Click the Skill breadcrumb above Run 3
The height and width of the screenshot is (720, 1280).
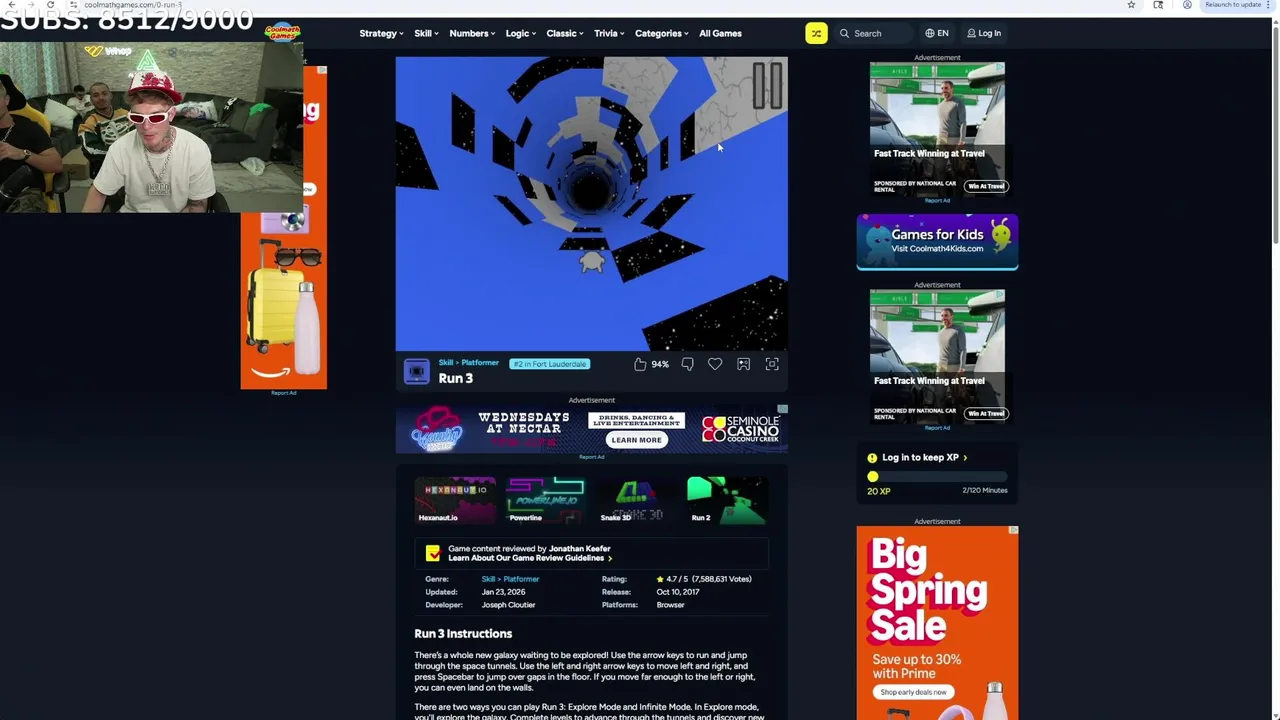click(446, 363)
